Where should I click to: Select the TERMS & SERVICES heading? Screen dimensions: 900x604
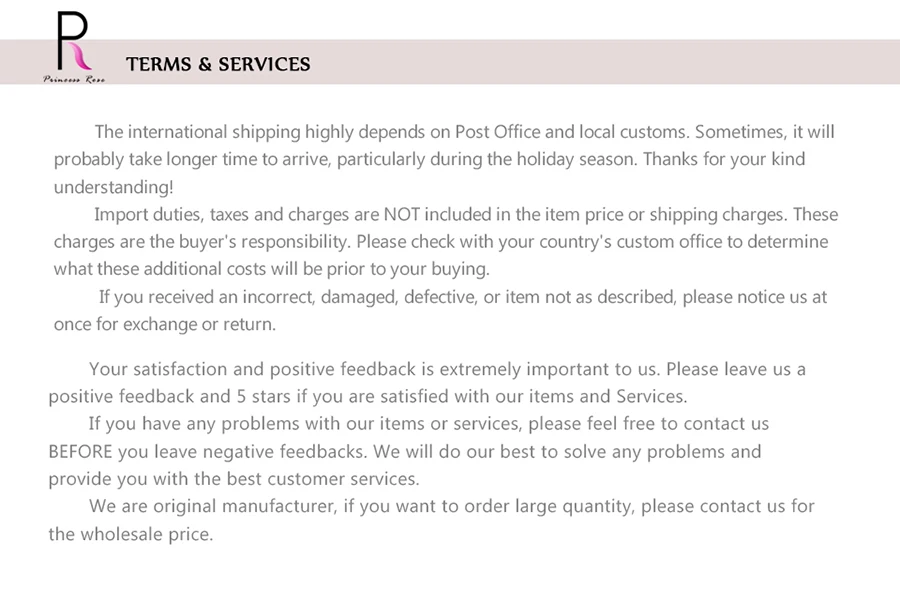tap(218, 64)
